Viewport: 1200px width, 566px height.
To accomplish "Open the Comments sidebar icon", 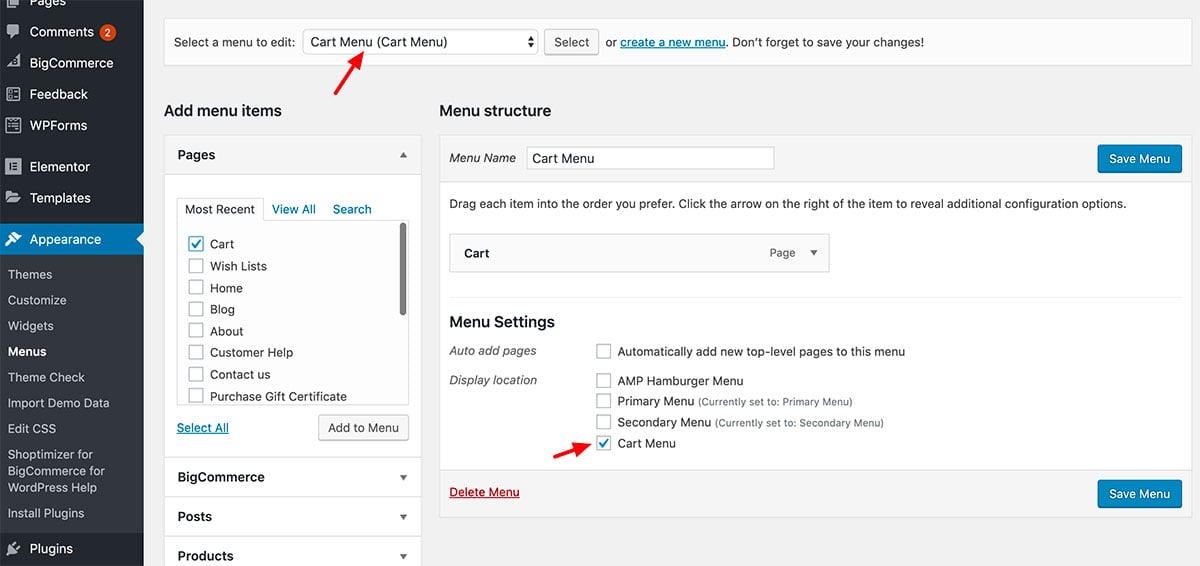I will coord(13,32).
